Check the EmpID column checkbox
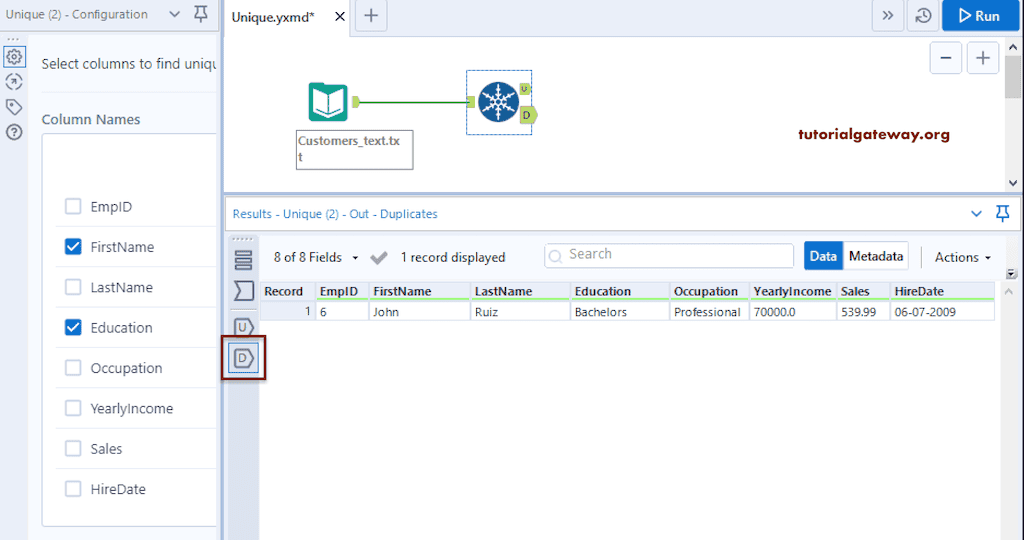The height and width of the screenshot is (540, 1024). click(73, 207)
